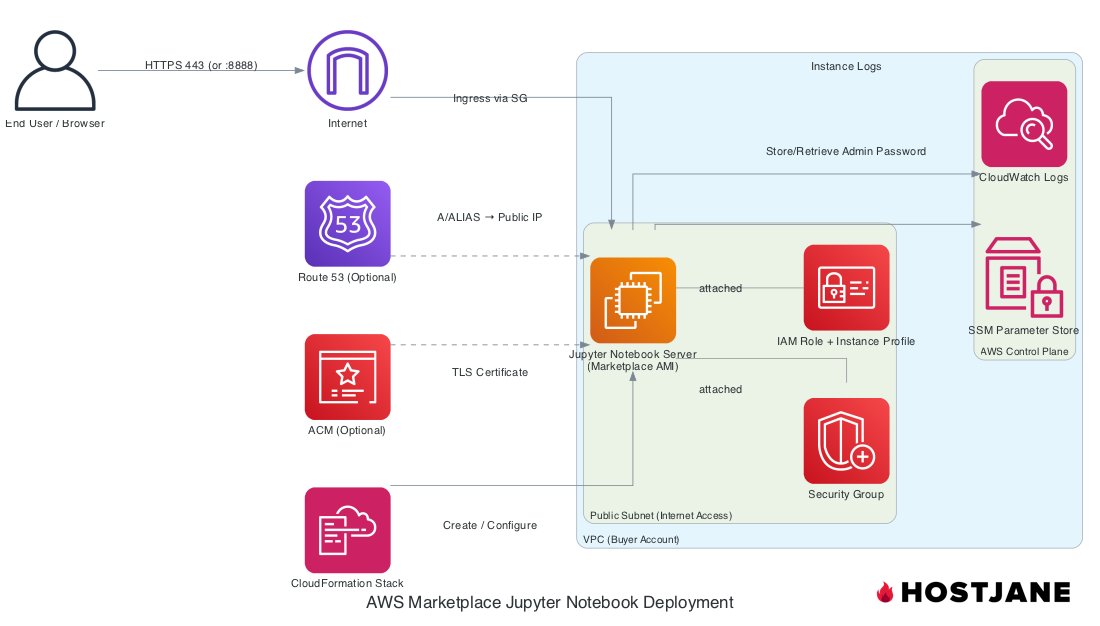Click the 'VPC (Buyer Account)' label
Viewport: 1100px width, 626px height.
pyautogui.click(x=631, y=540)
